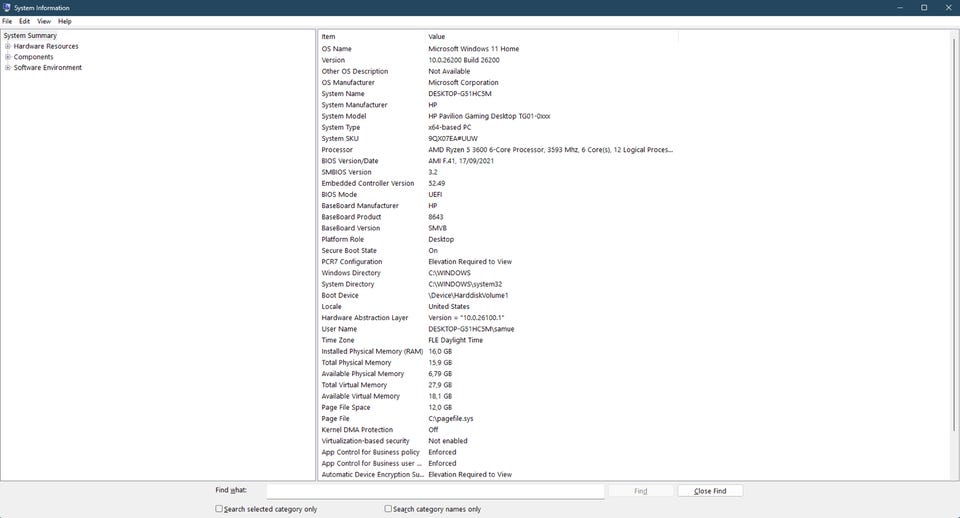
Task: Click the C:\pagefile.sys value
Action: pyautogui.click(x=451, y=419)
